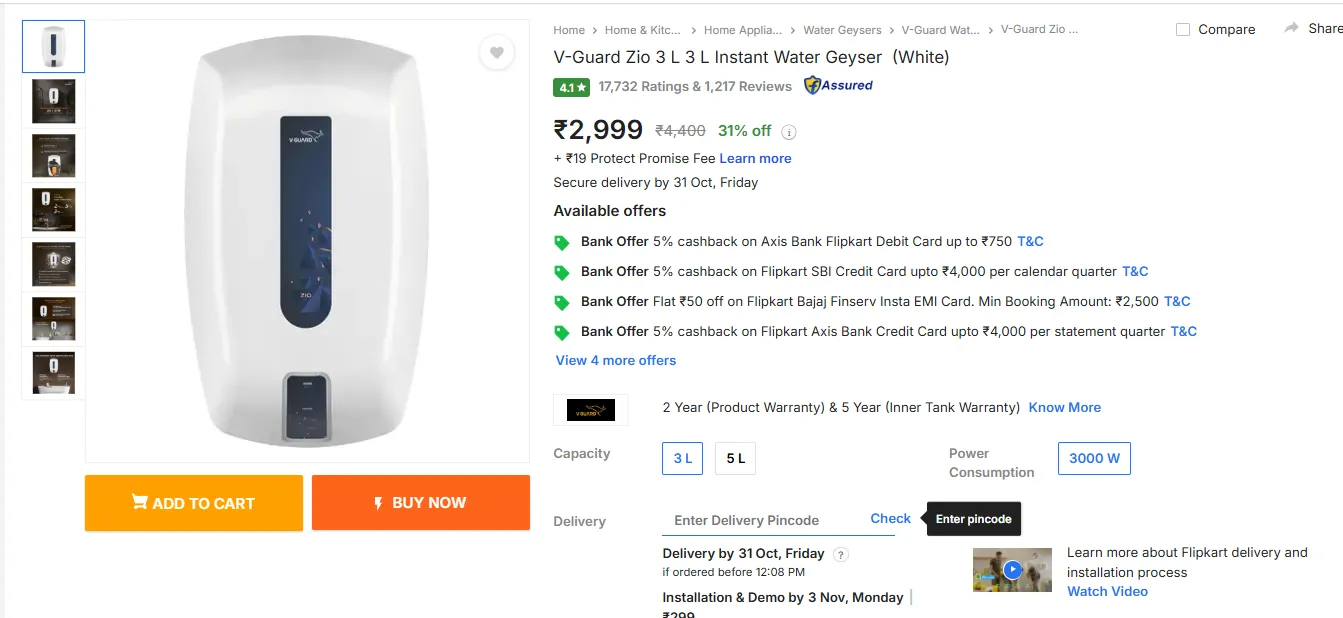This screenshot has height=618, width=1343.
Task: Click the Share arrow icon
Action: (1292, 28)
